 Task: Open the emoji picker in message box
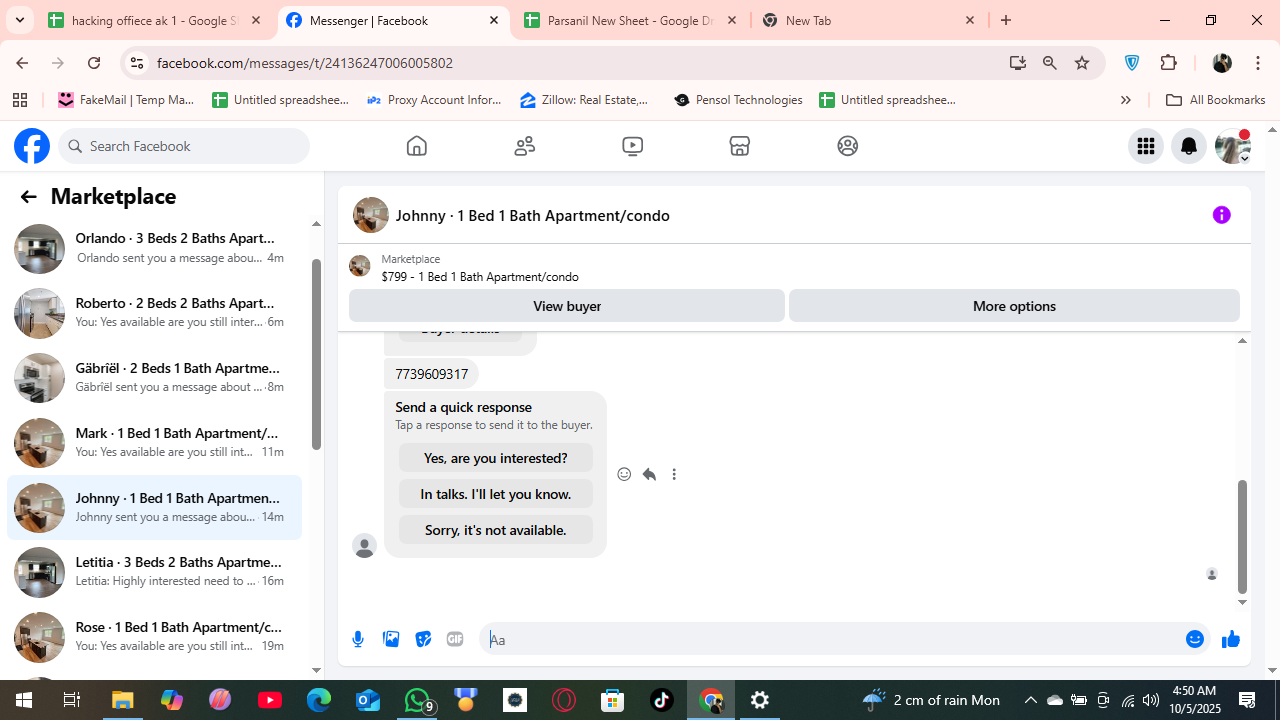click(1195, 639)
